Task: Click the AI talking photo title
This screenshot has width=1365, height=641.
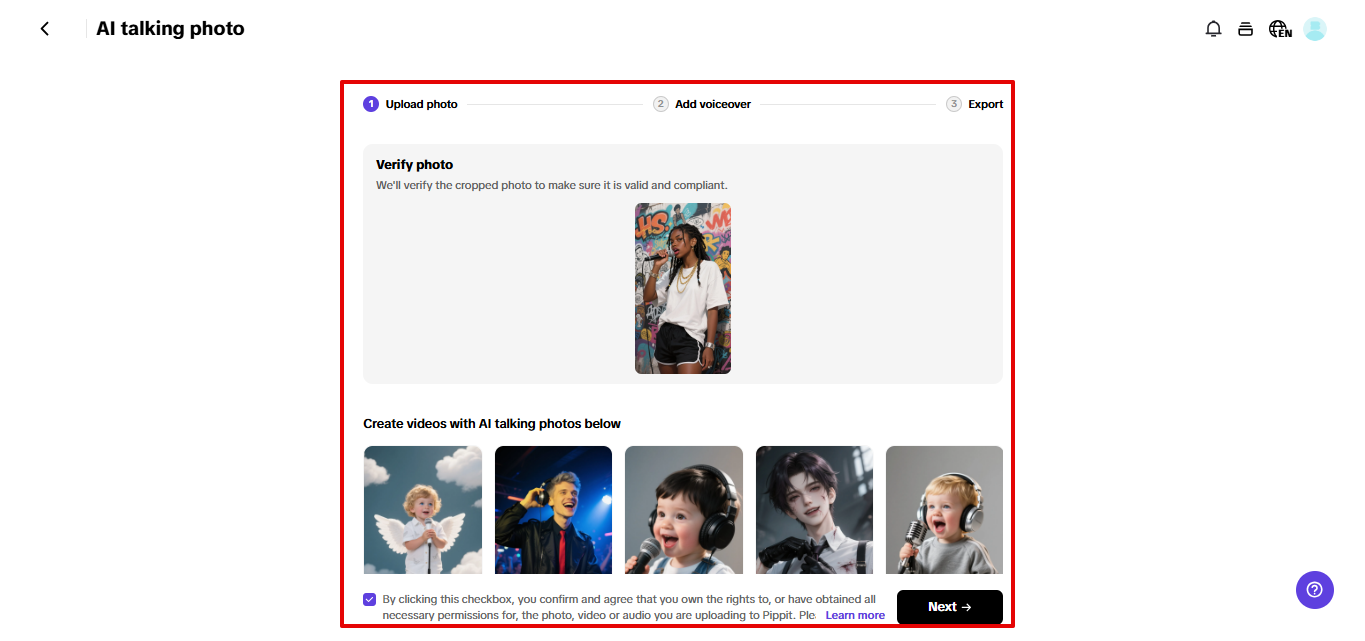Action: [x=170, y=29]
